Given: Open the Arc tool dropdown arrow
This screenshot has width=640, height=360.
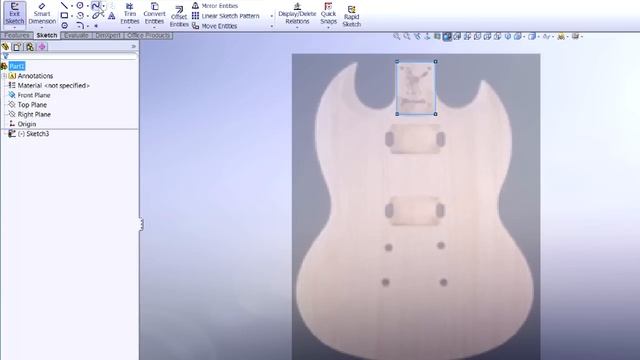Looking at the screenshot, I should tap(87, 16).
